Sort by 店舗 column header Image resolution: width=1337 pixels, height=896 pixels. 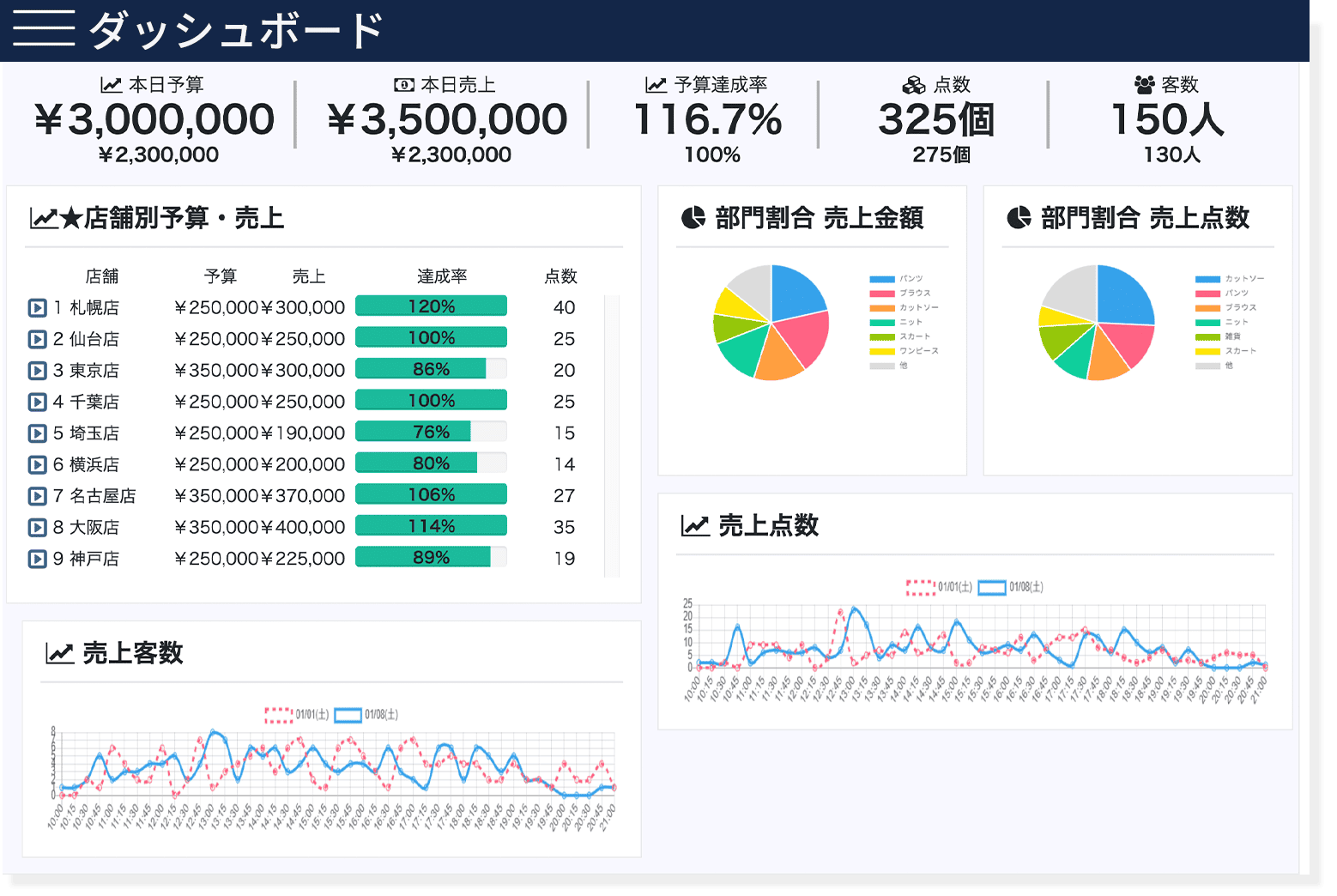pos(102,276)
